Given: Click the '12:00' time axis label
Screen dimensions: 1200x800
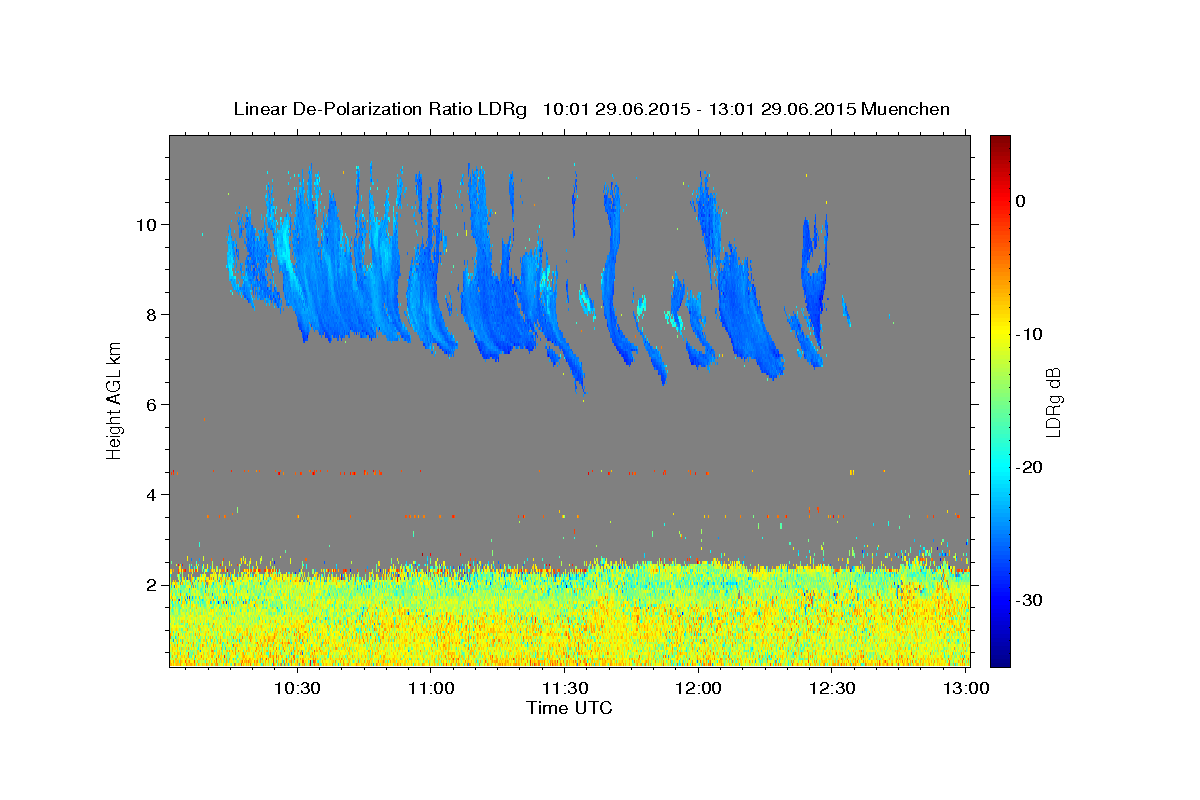Looking at the screenshot, I should [x=698, y=688].
